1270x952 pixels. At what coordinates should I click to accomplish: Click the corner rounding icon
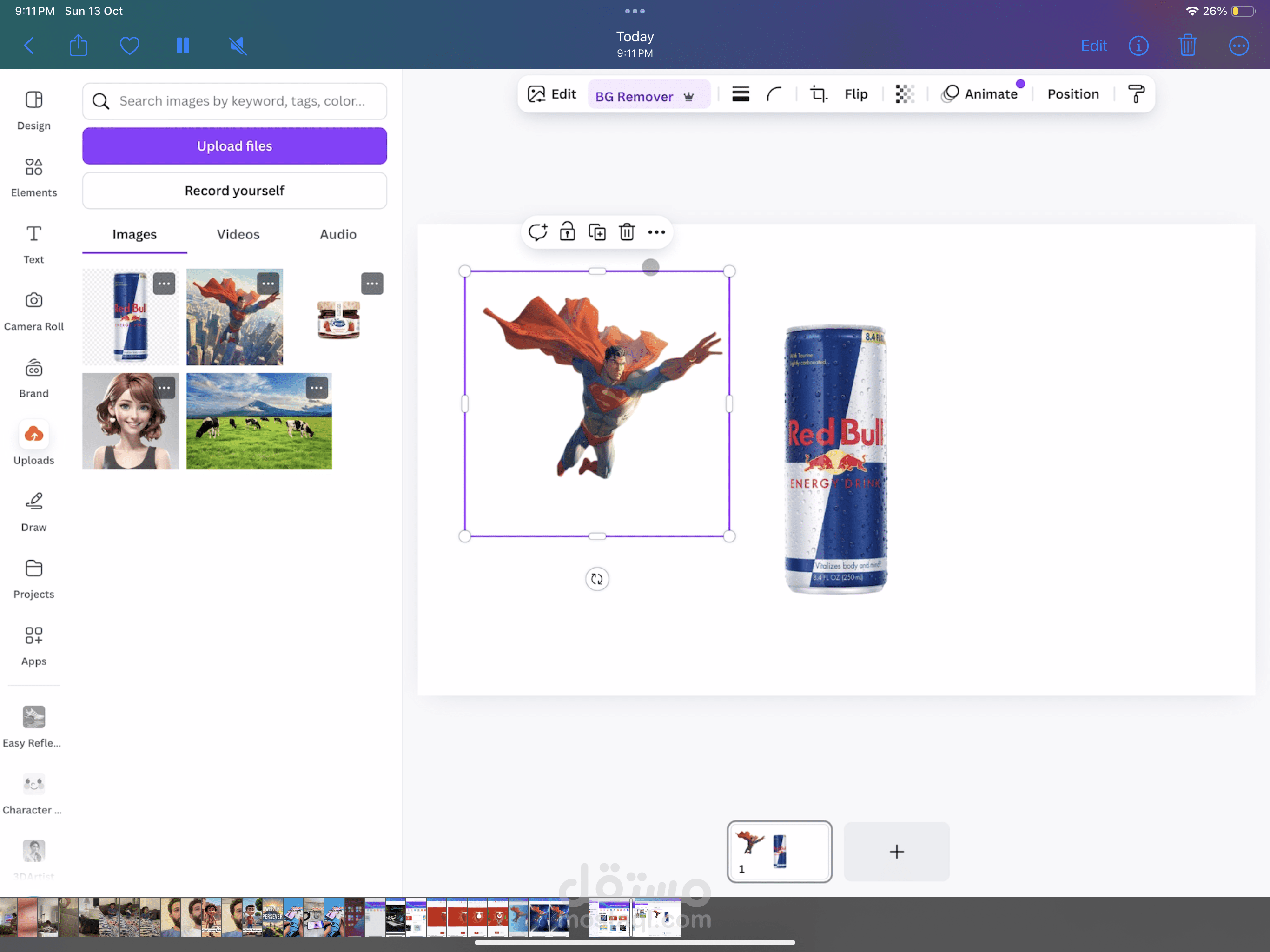(774, 94)
